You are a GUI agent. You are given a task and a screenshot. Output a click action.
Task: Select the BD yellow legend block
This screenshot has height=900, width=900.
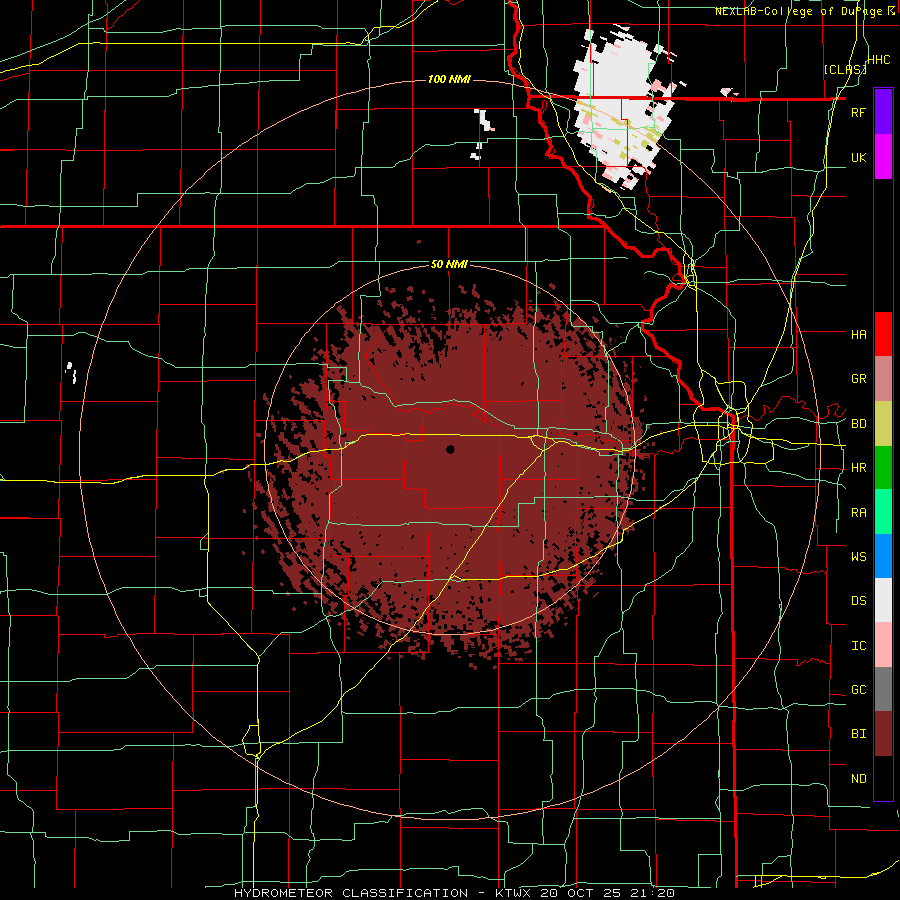click(883, 423)
